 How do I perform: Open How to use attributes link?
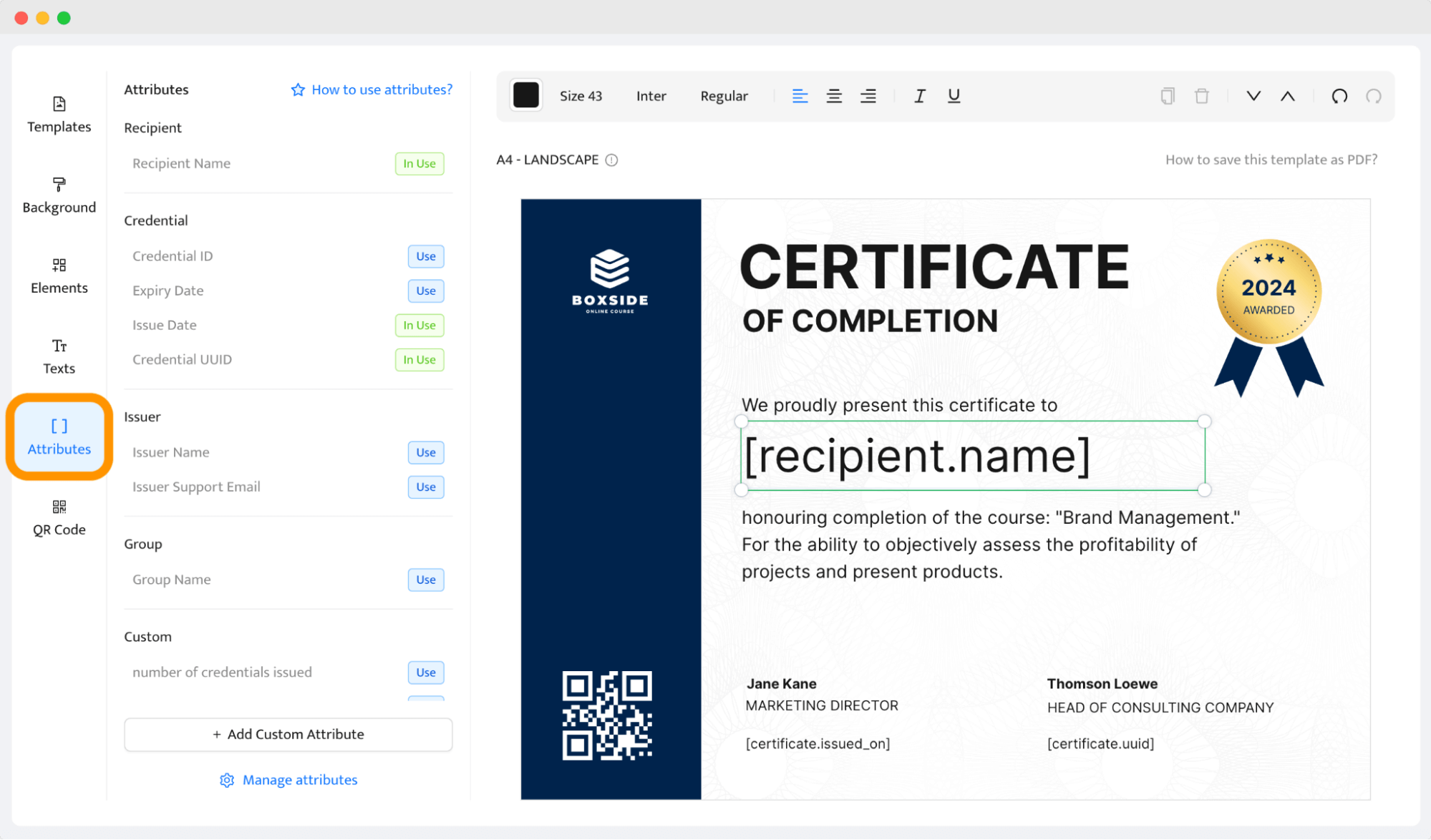382,89
